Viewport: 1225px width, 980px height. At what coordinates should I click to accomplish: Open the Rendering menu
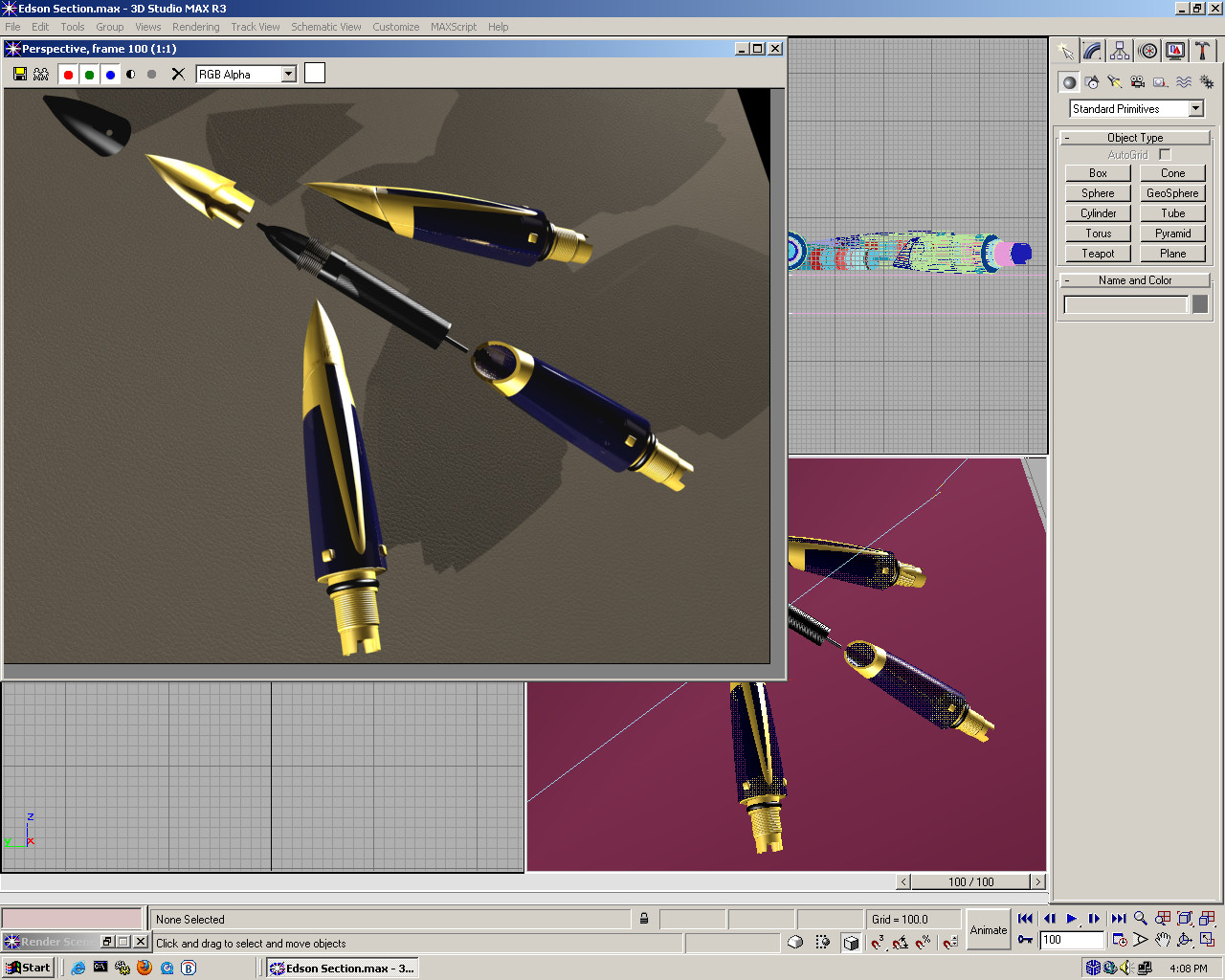(195, 27)
